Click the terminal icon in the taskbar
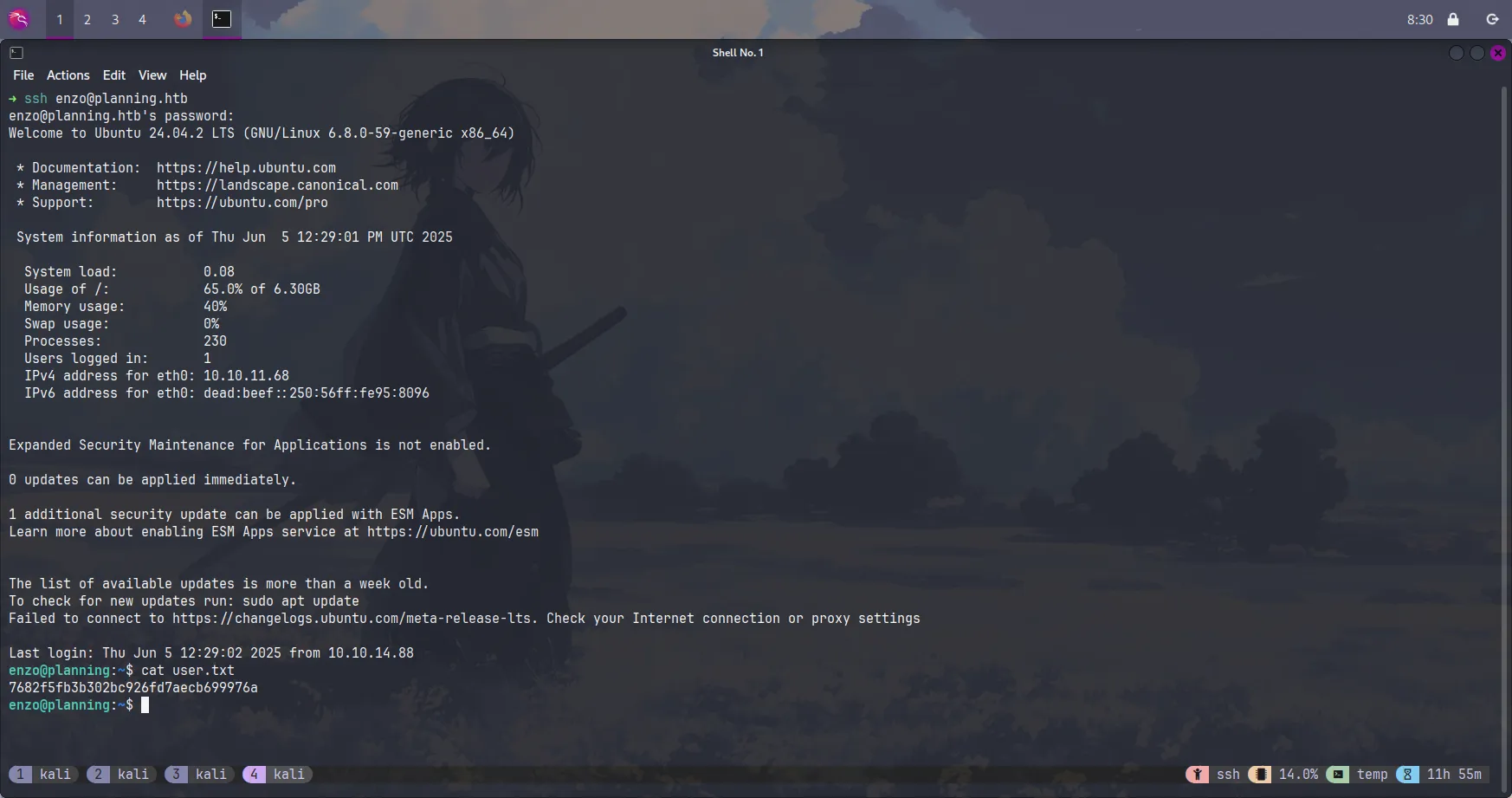Image resolution: width=1512 pixels, height=798 pixels. [222, 19]
